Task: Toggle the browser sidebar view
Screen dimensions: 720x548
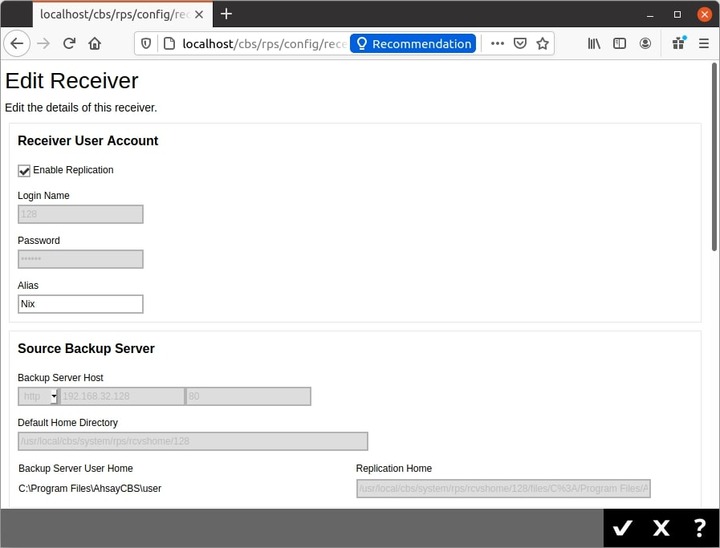Action: click(x=620, y=44)
